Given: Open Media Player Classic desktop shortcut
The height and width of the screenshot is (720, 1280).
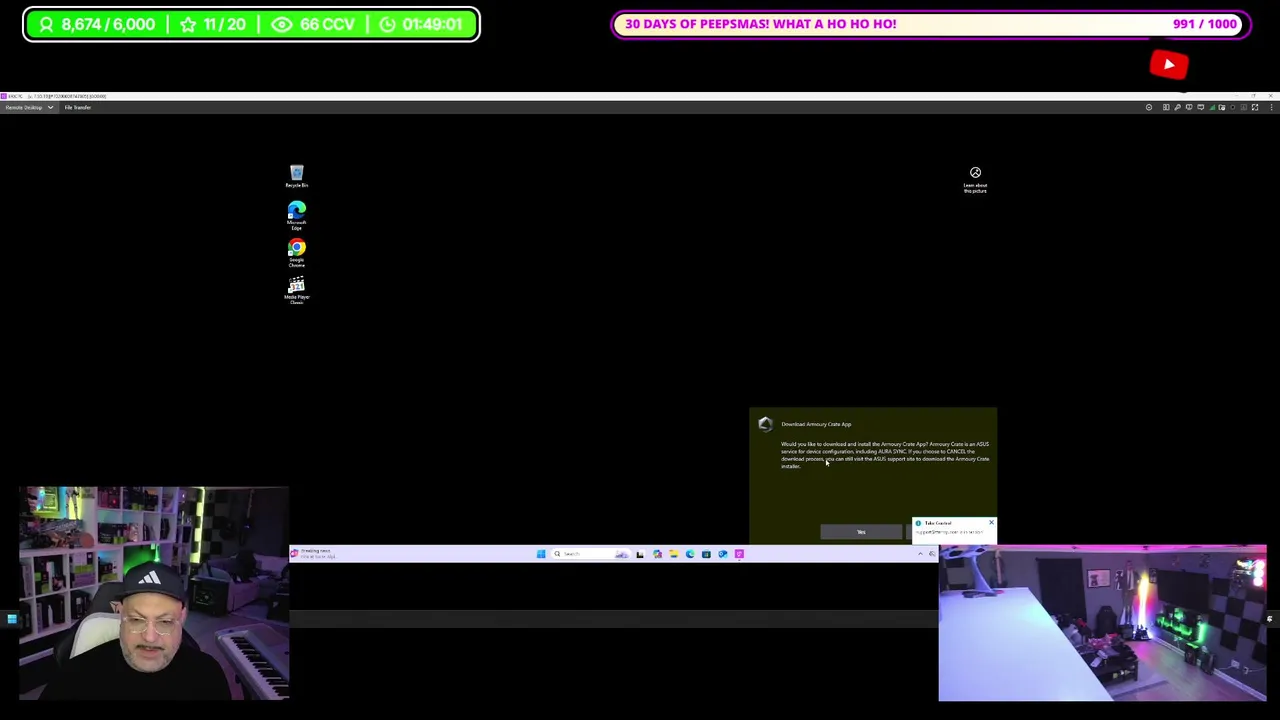Looking at the screenshot, I should click(296, 290).
